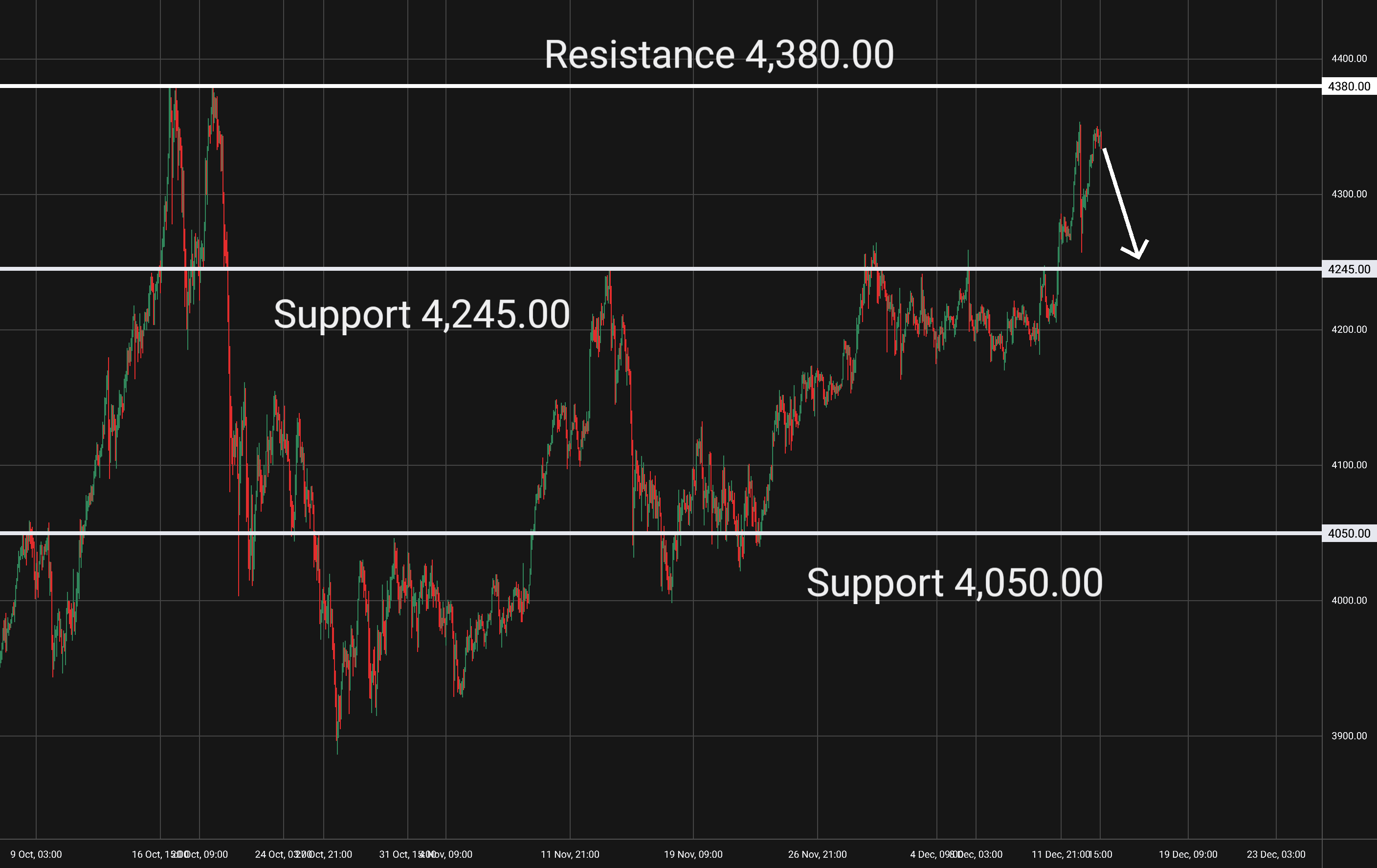Viewport: 1377px width, 868px height.
Task: Select the "Support 4,245.00" text annotation
Action: pos(422,314)
